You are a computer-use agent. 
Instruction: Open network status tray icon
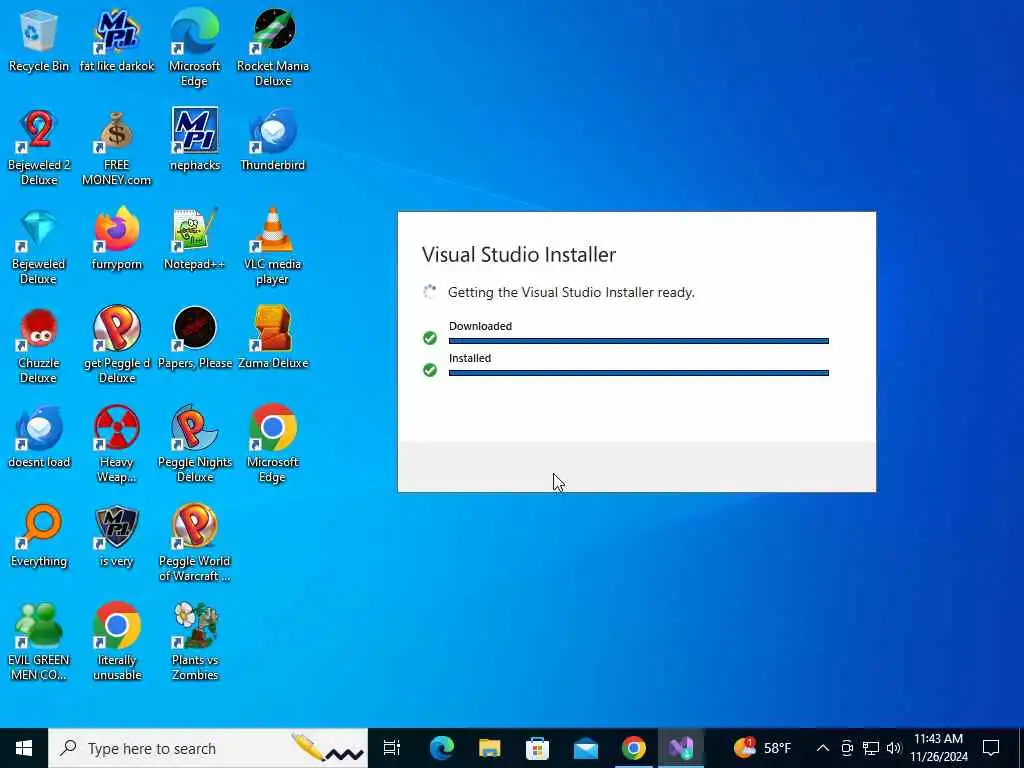click(871, 748)
